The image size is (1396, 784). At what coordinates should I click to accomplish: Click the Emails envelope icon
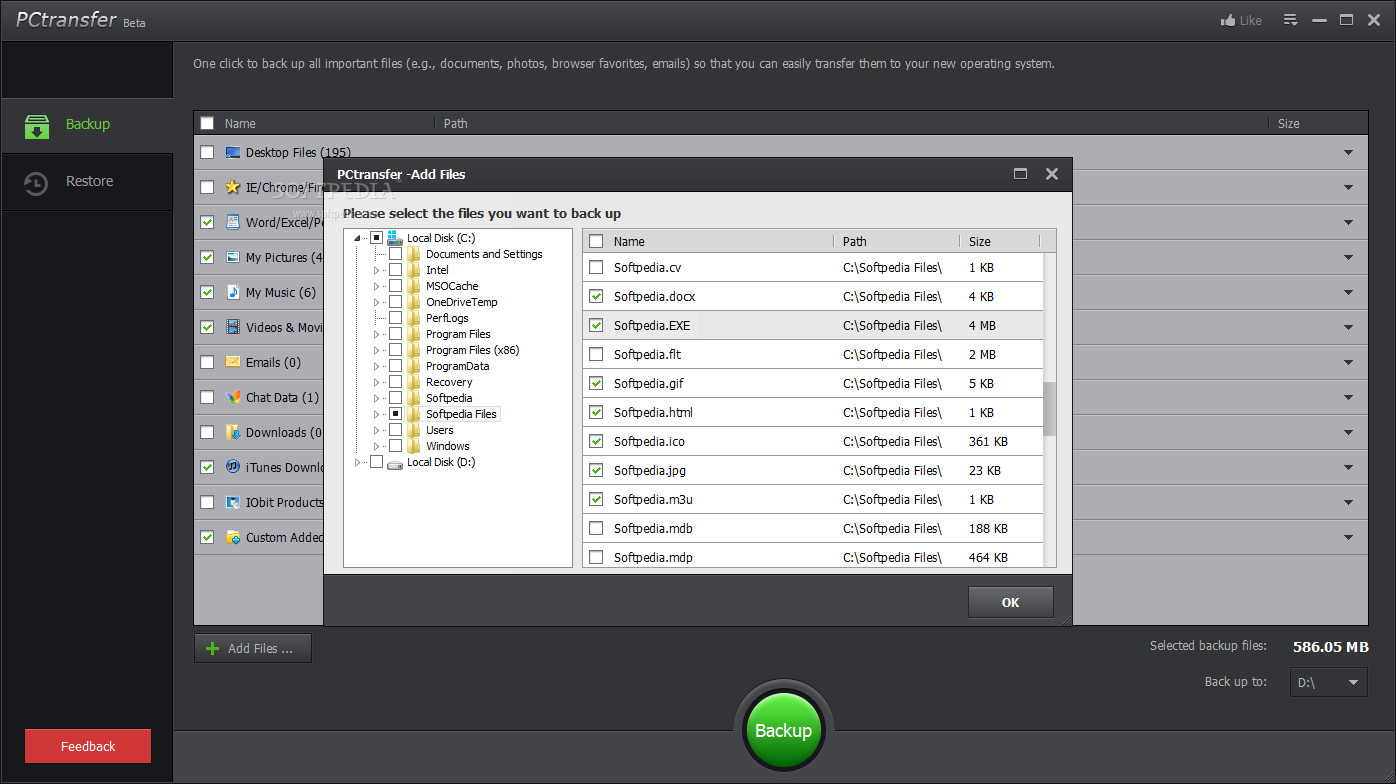tap(233, 362)
